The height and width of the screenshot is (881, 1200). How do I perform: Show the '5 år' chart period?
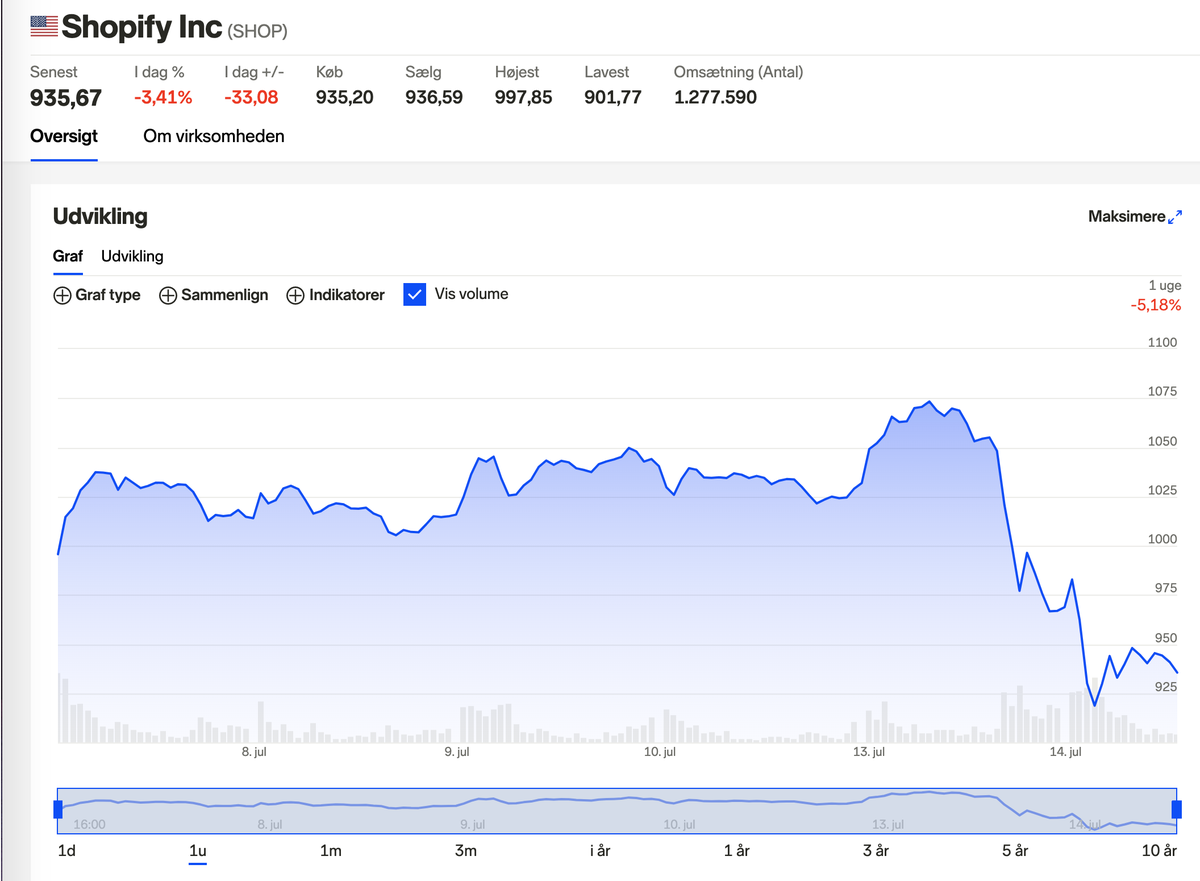tap(1015, 851)
